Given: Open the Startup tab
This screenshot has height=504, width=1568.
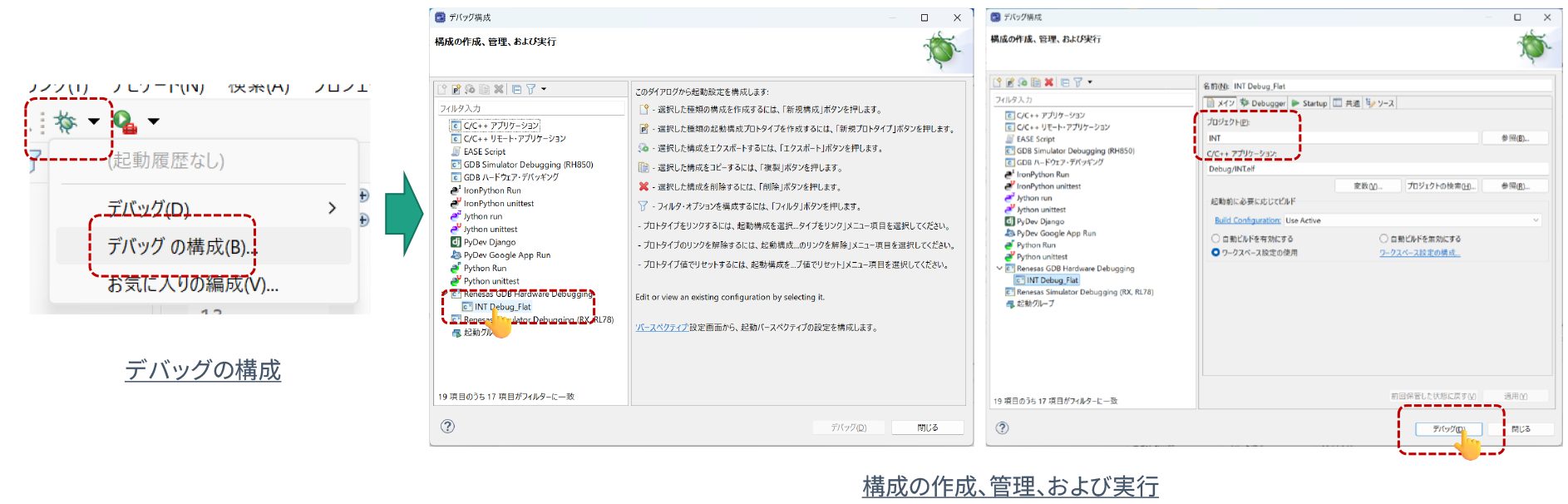Looking at the screenshot, I should tap(1309, 103).
